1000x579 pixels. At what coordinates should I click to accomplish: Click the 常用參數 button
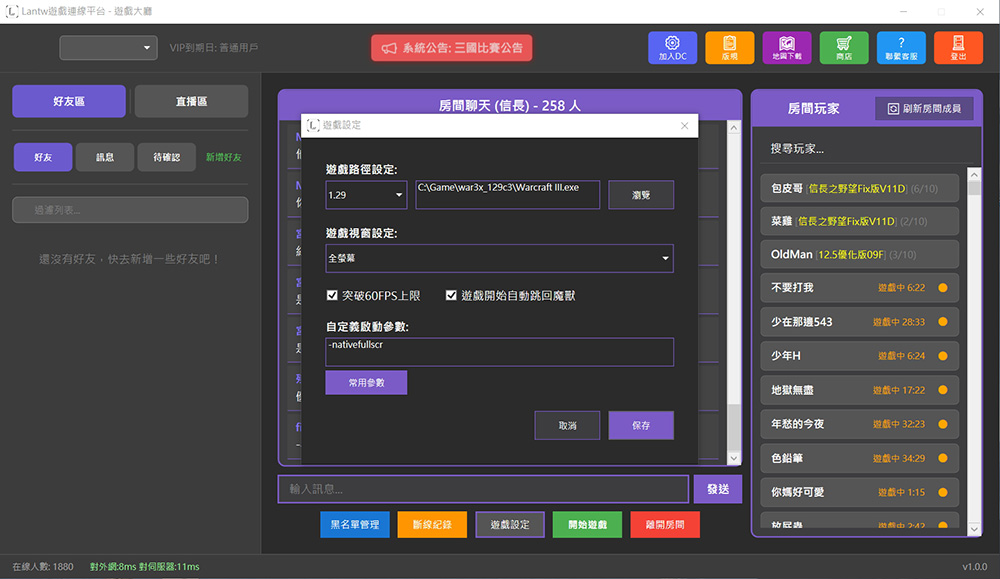(x=366, y=383)
